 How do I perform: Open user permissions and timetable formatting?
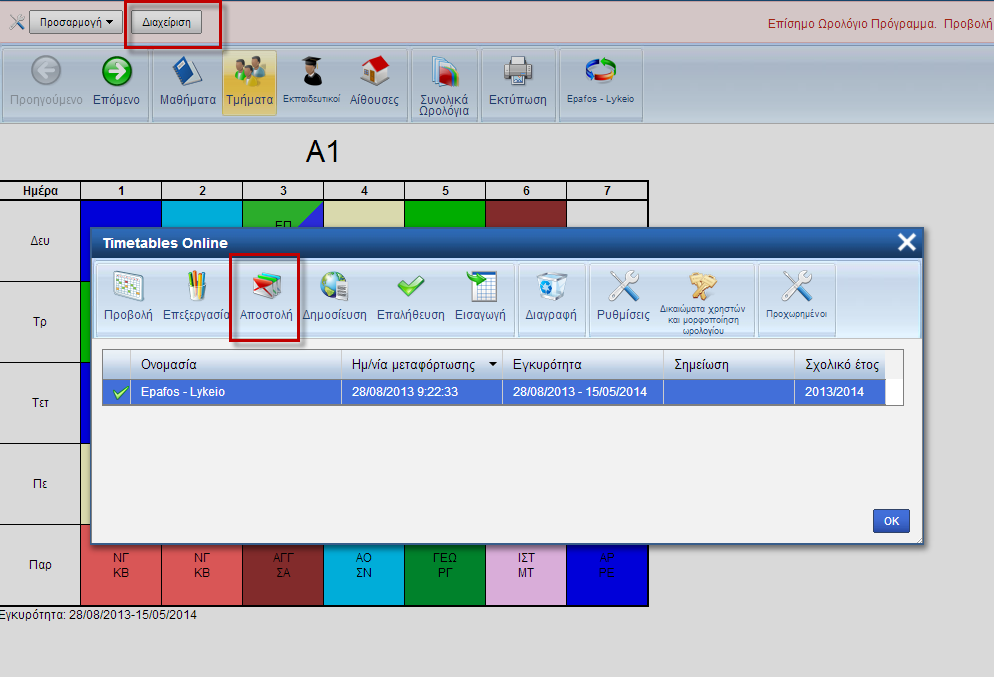[x=703, y=298]
